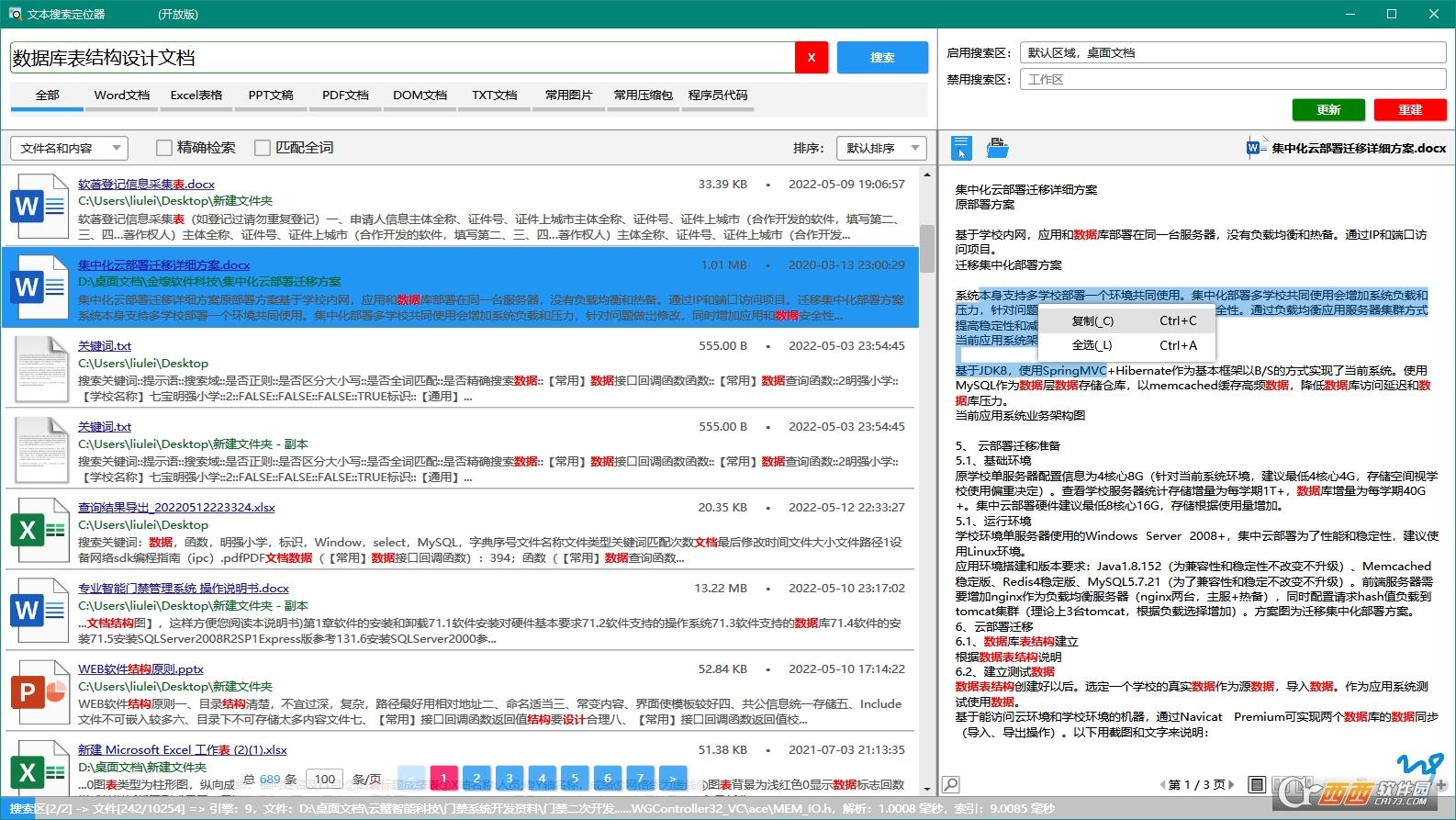Viewport: 1456px width, 820px height.
Task: Click the green 更新 button
Action: coord(1328,109)
